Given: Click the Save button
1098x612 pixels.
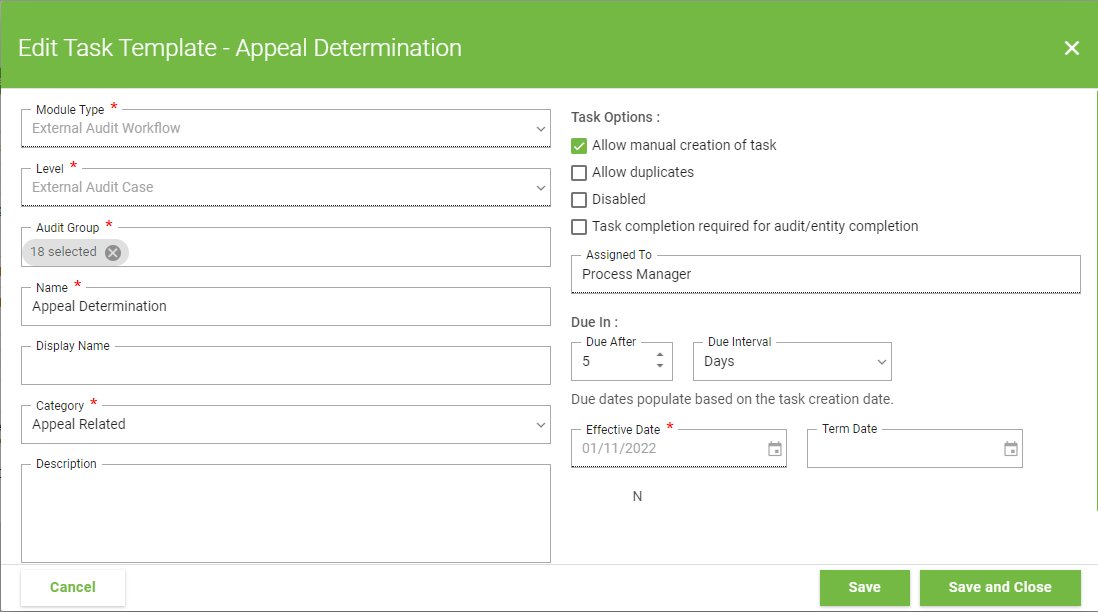Looking at the screenshot, I should coord(864,587).
